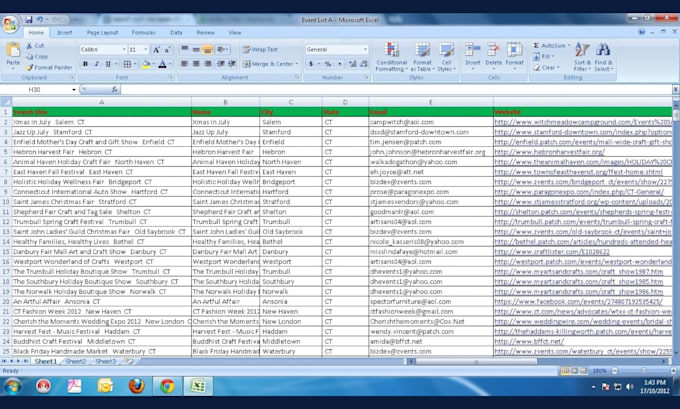Toggle bottom vertical alignment
This screenshot has height=409, width=680.
pyautogui.click(x=208, y=49)
